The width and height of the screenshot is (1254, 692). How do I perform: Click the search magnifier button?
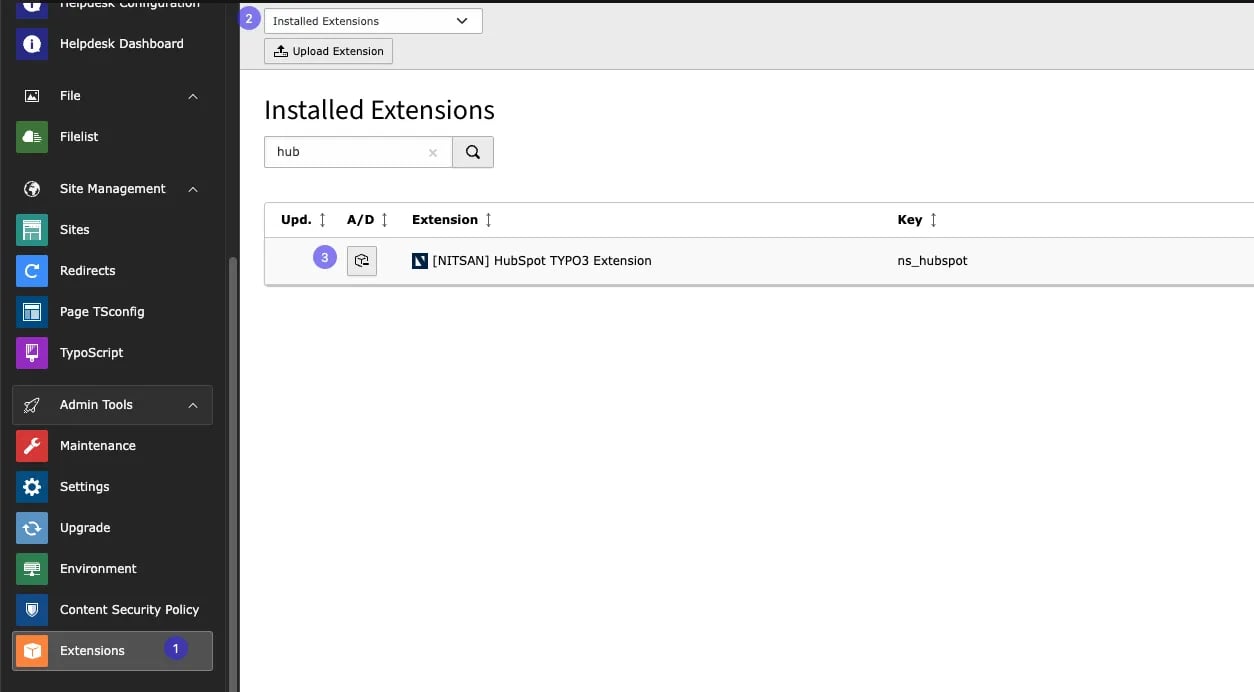point(473,152)
